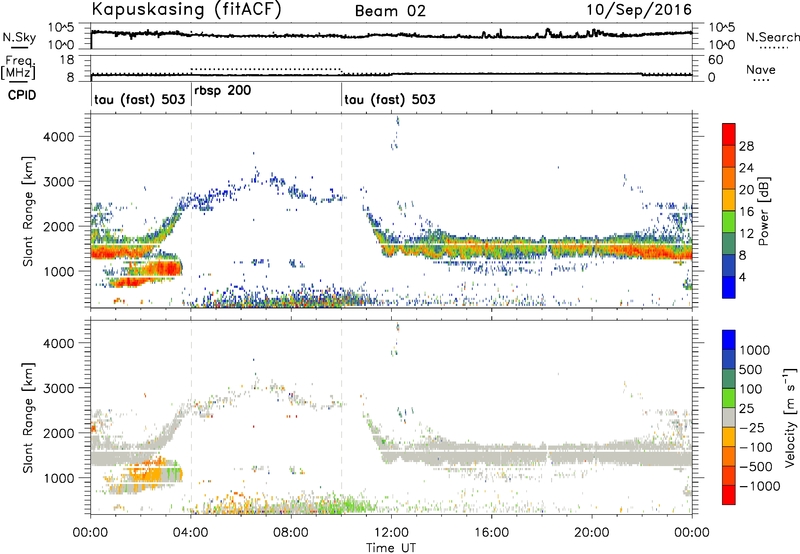This screenshot has width=800, height=554.
Task: Click the '1000' velocity colorbar value
Action: coord(755,350)
